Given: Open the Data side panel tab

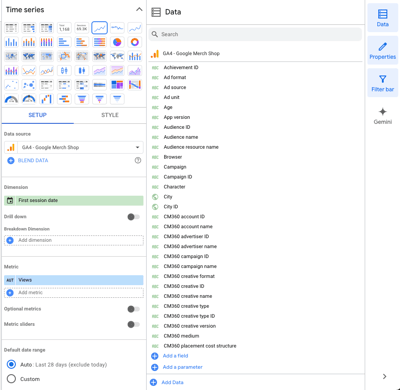Looking at the screenshot, I should click(x=383, y=18).
